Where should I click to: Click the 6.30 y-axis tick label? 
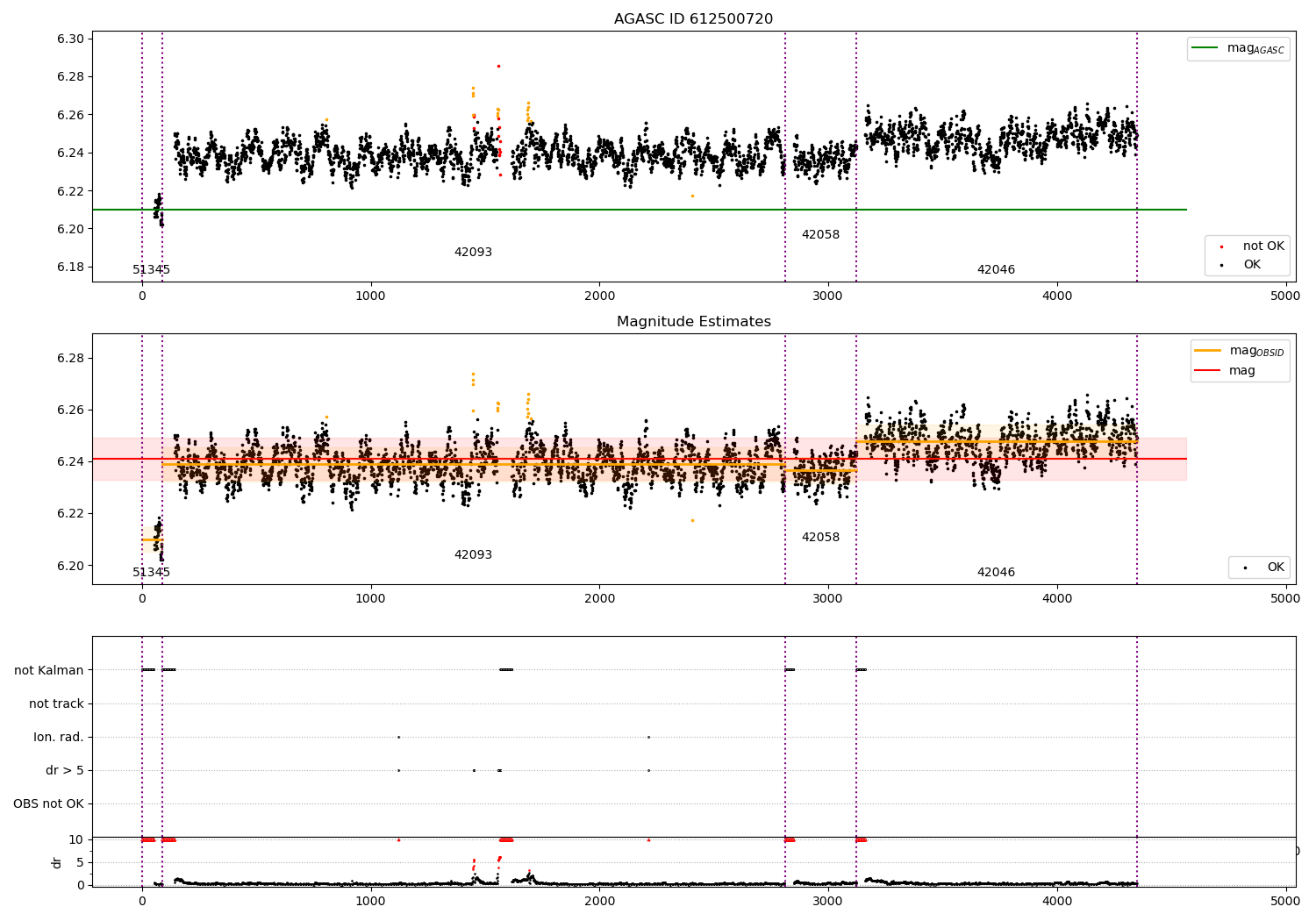point(70,39)
